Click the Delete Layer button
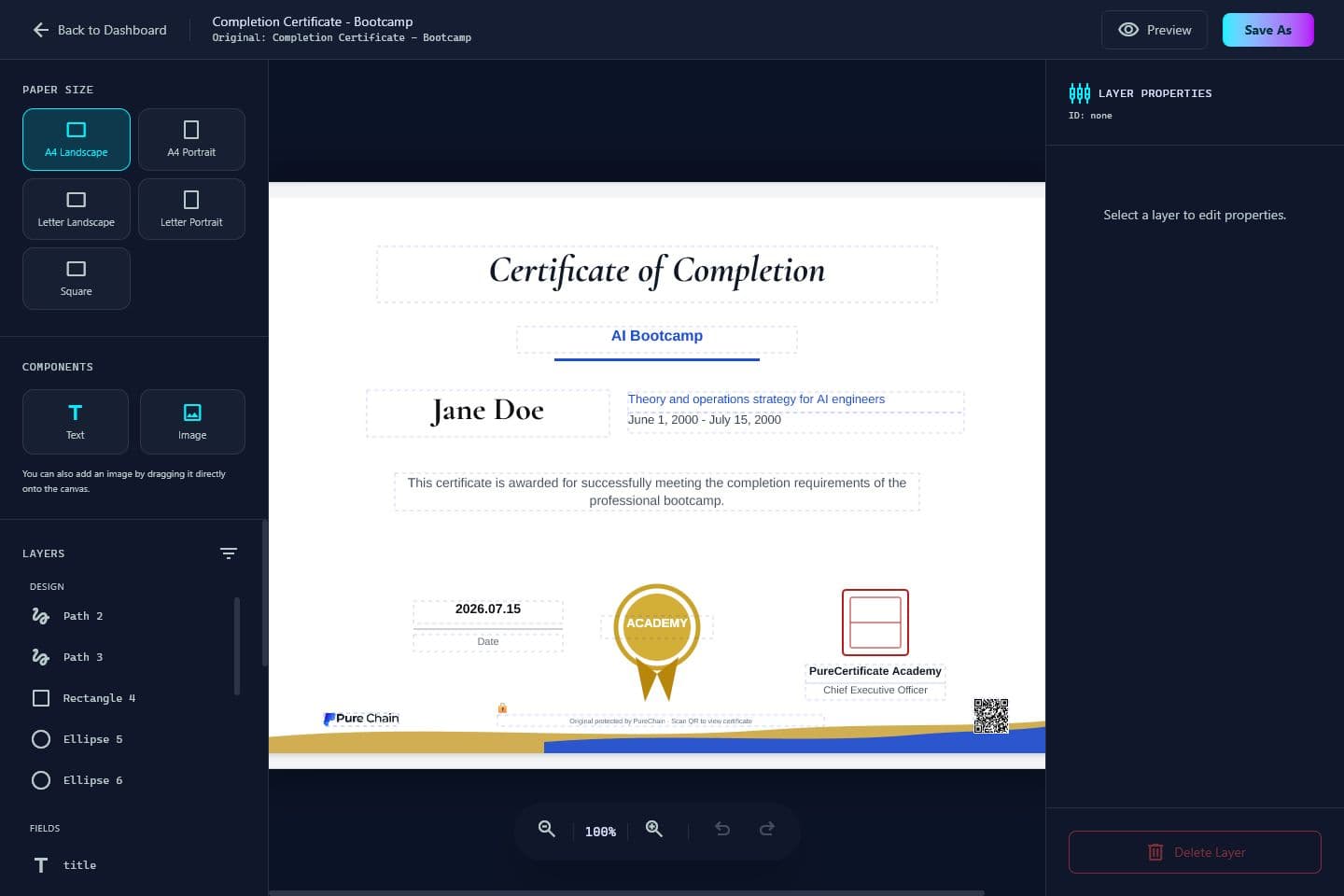The height and width of the screenshot is (896, 1344). [x=1195, y=852]
